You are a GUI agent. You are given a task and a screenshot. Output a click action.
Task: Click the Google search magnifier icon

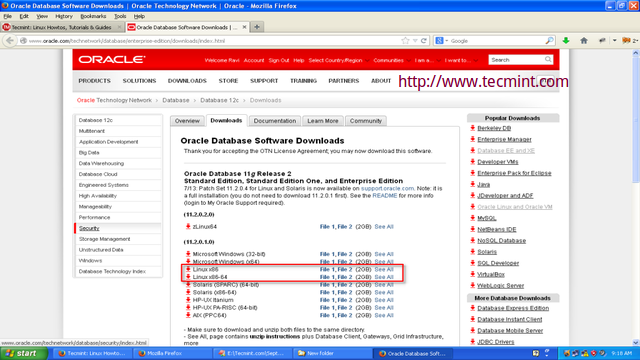pyautogui.click(x=549, y=40)
